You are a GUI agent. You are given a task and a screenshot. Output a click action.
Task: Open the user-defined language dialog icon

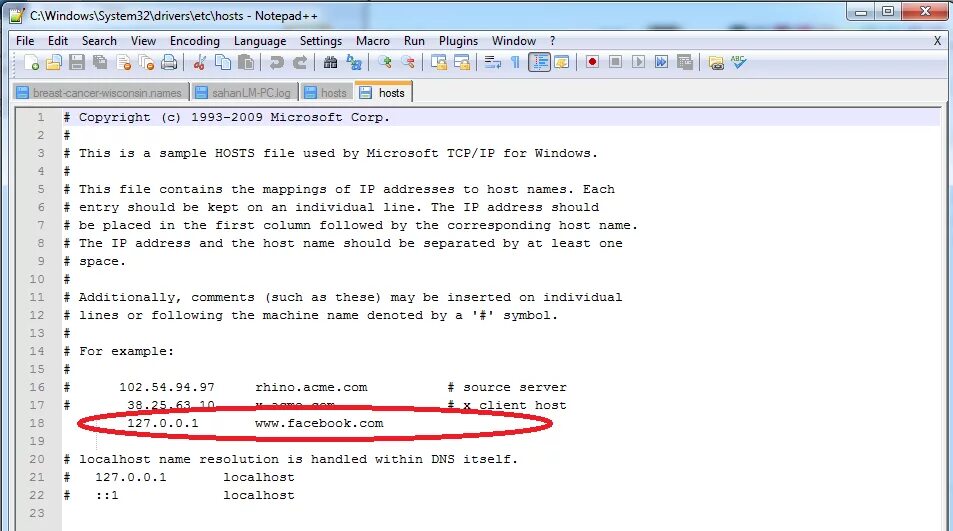562,62
